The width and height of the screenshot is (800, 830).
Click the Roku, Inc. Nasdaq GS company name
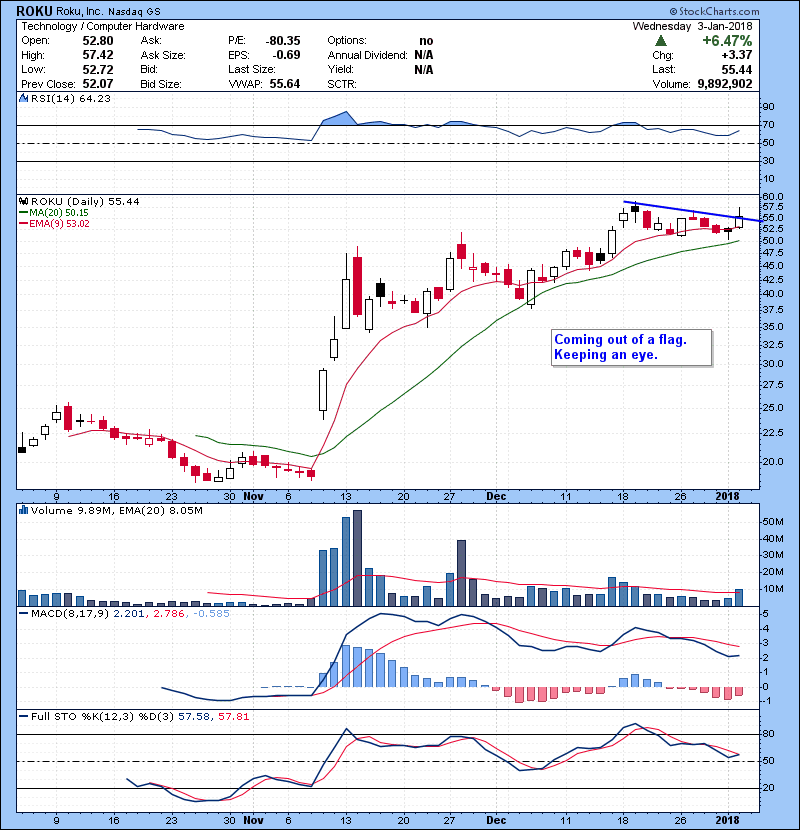click(108, 11)
